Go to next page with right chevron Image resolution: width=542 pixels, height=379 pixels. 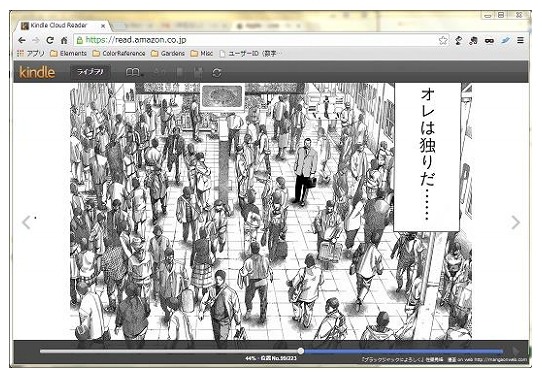515,222
